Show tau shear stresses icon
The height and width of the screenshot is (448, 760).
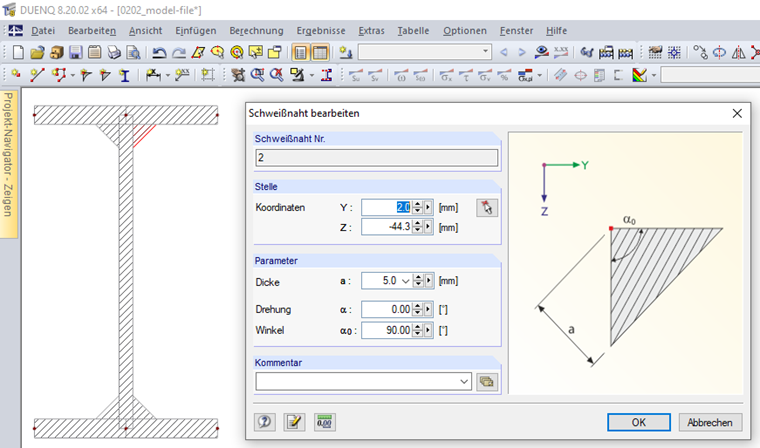[466, 75]
